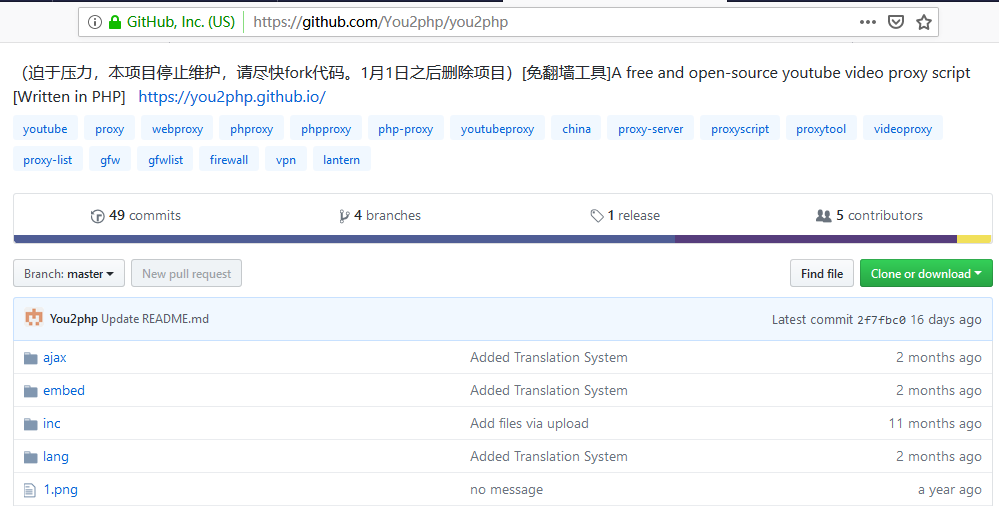
Task: Select the china topic tag
Action: click(577, 129)
